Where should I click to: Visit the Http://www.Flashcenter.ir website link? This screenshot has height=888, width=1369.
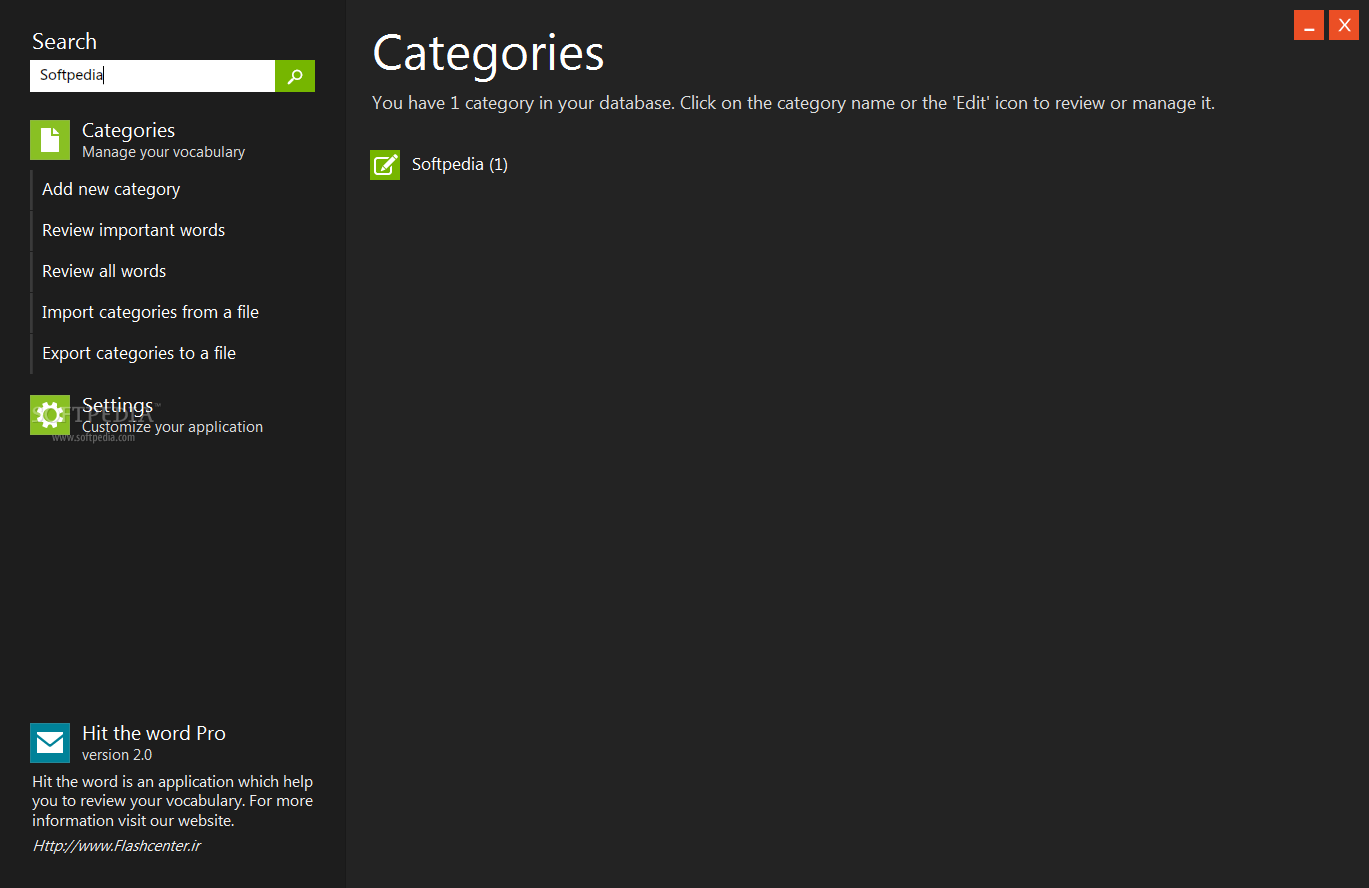pos(117,846)
